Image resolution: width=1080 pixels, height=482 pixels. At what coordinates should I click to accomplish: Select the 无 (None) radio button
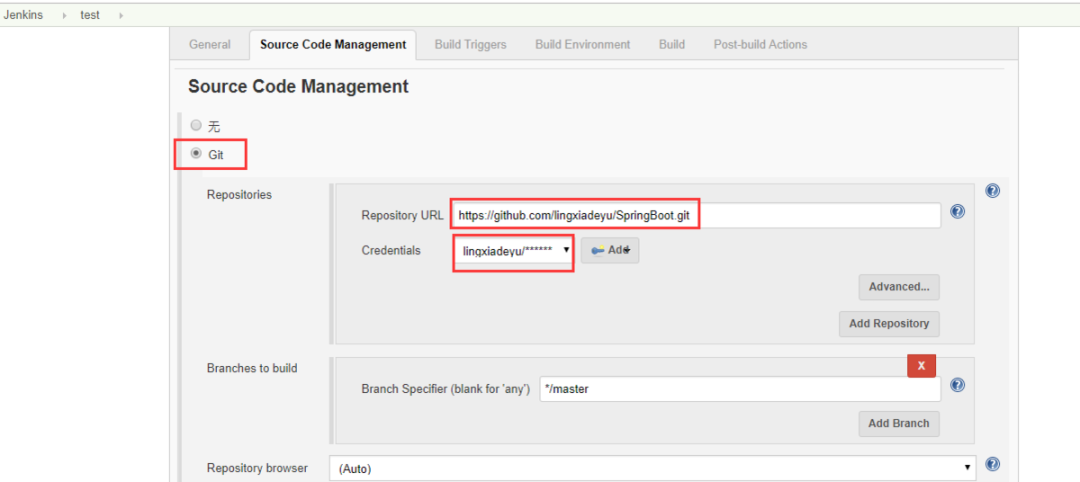196,125
